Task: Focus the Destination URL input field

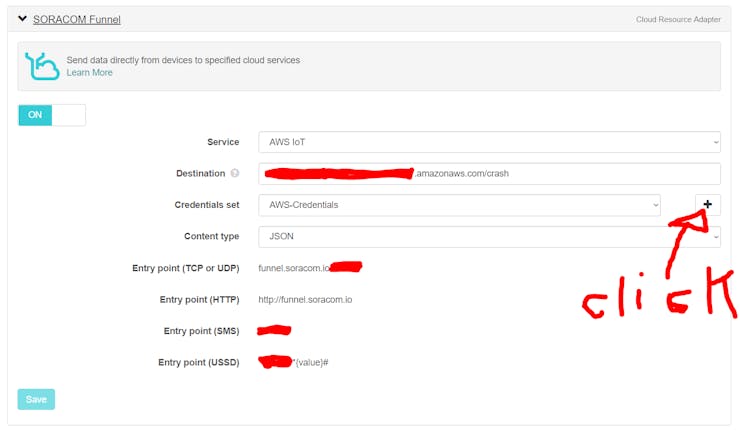Action: pos(489,174)
